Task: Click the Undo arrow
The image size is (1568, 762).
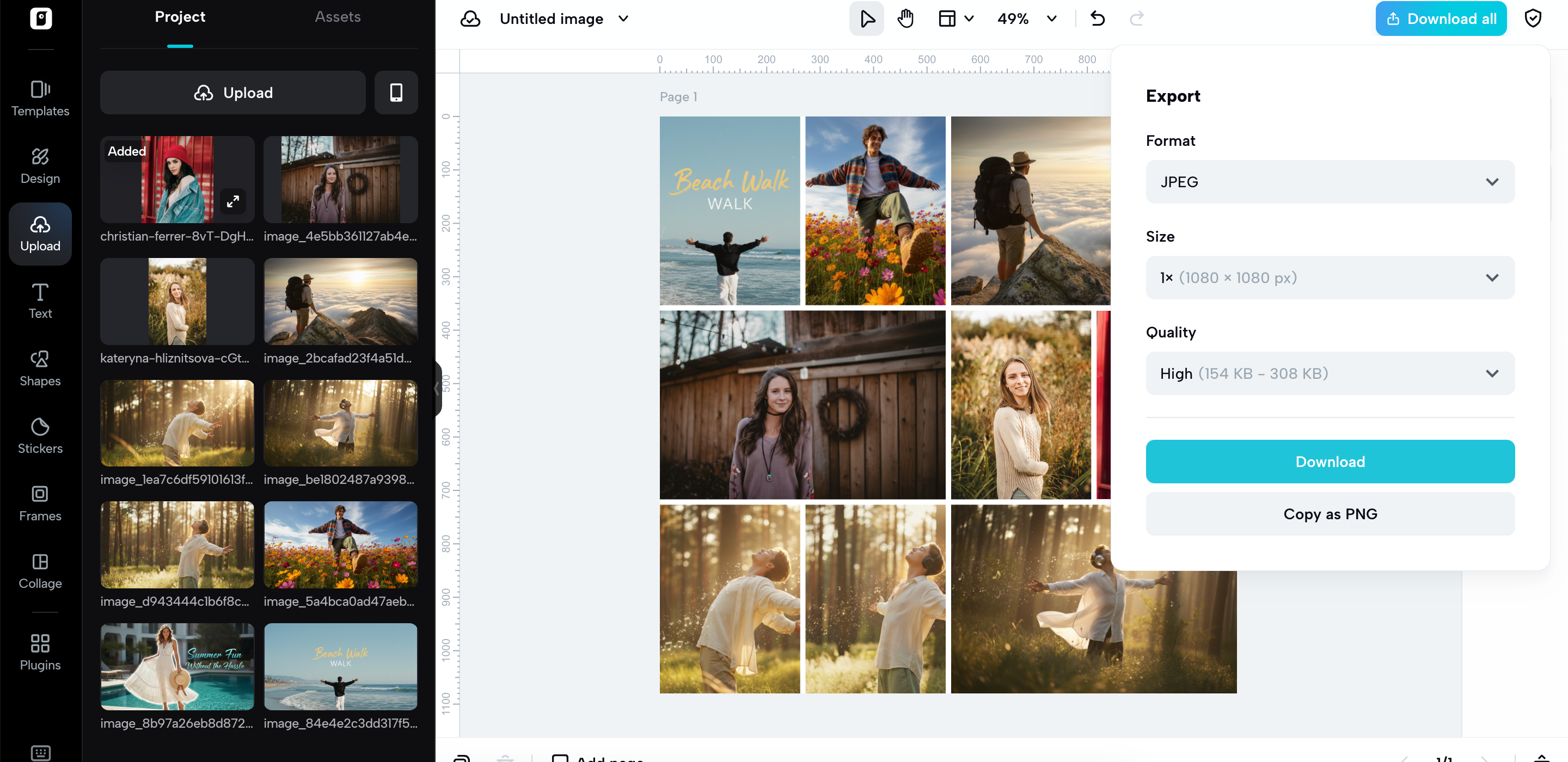Action: pyautogui.click(x=1098, y=19)
